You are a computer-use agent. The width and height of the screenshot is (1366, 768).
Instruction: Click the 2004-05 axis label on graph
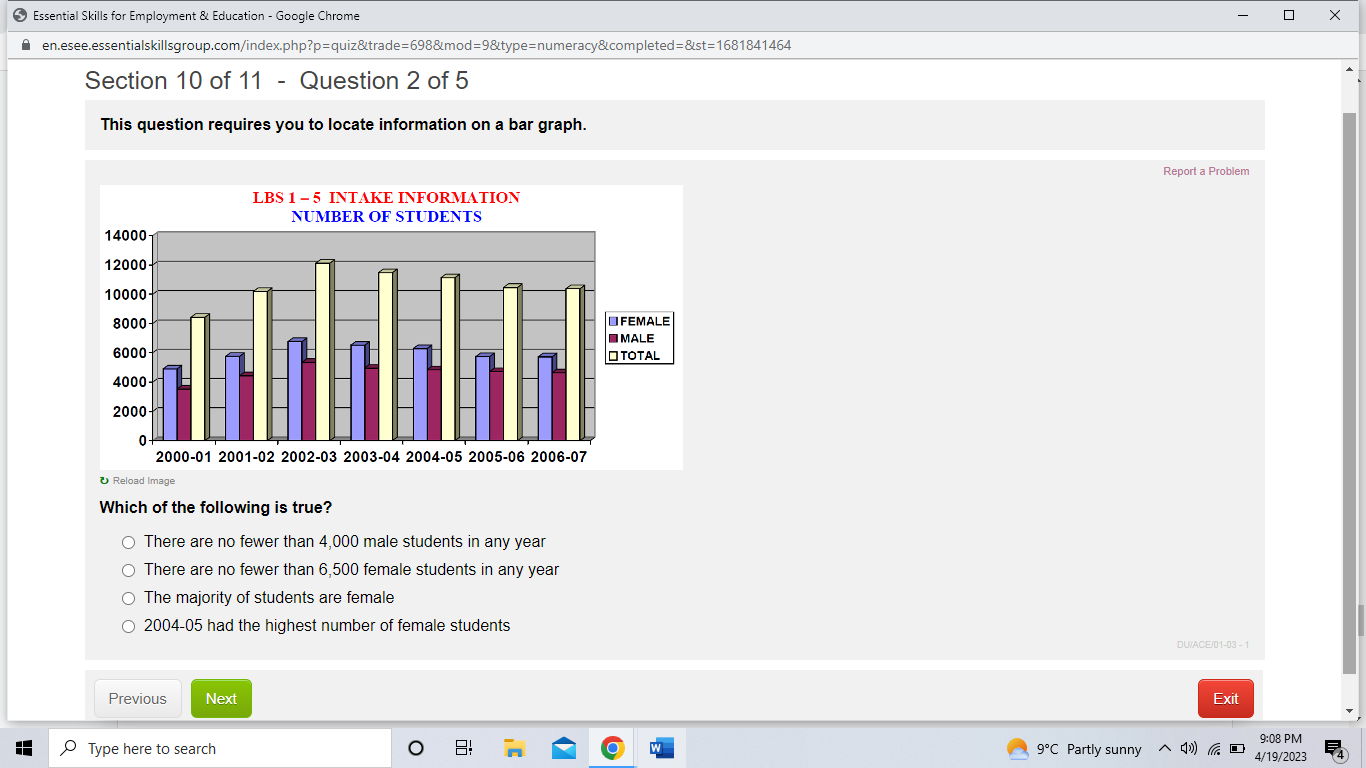434,457
